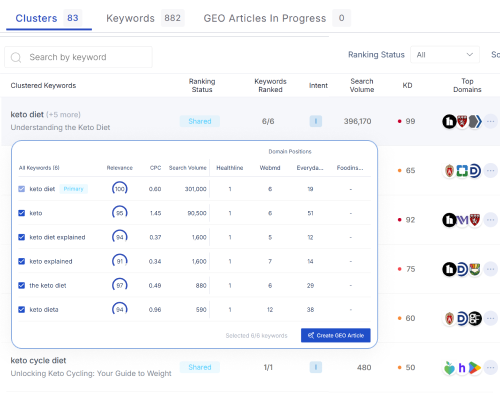This screenshot has height=397, width=500.
Task: Sort by the CPC column header
Action: coord(155,168)
